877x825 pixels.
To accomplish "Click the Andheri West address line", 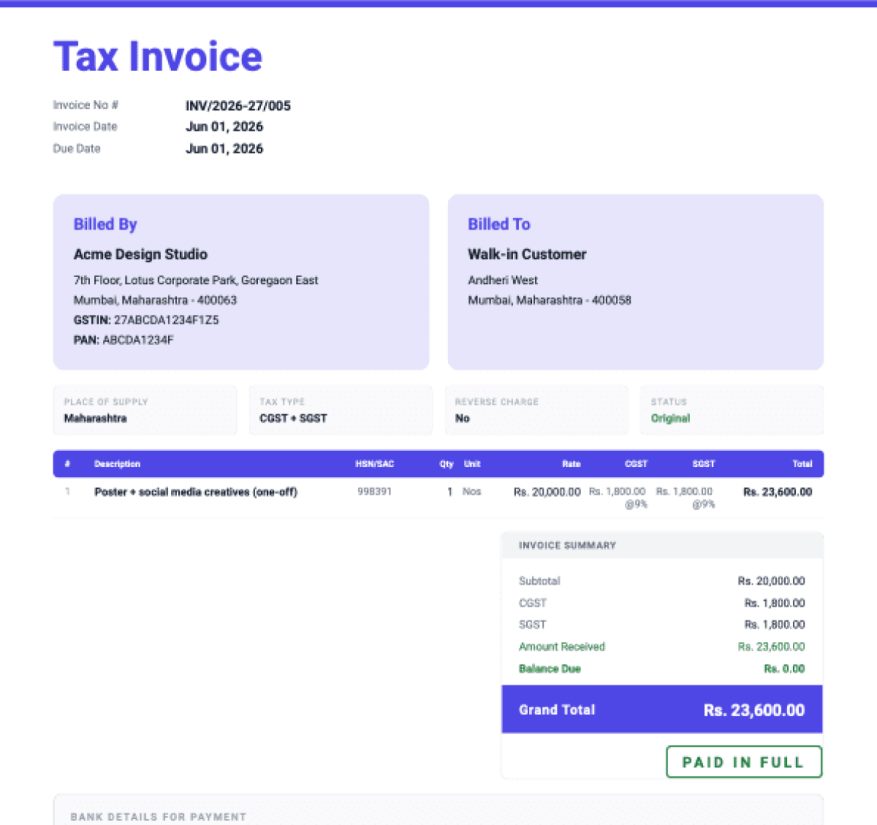I will (x=502, y=280).
